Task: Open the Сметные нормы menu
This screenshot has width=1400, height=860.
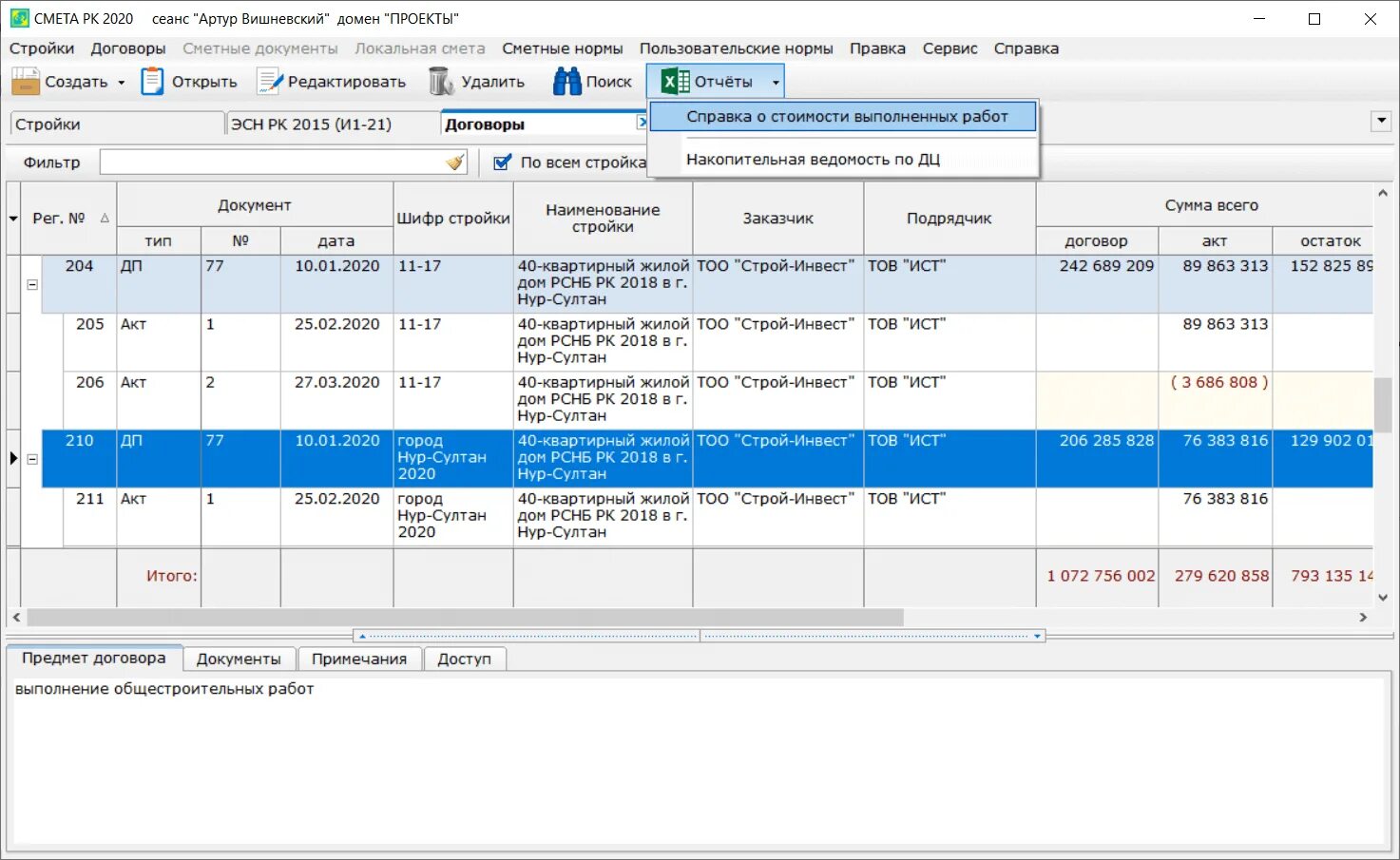Action: pos(563,48)
